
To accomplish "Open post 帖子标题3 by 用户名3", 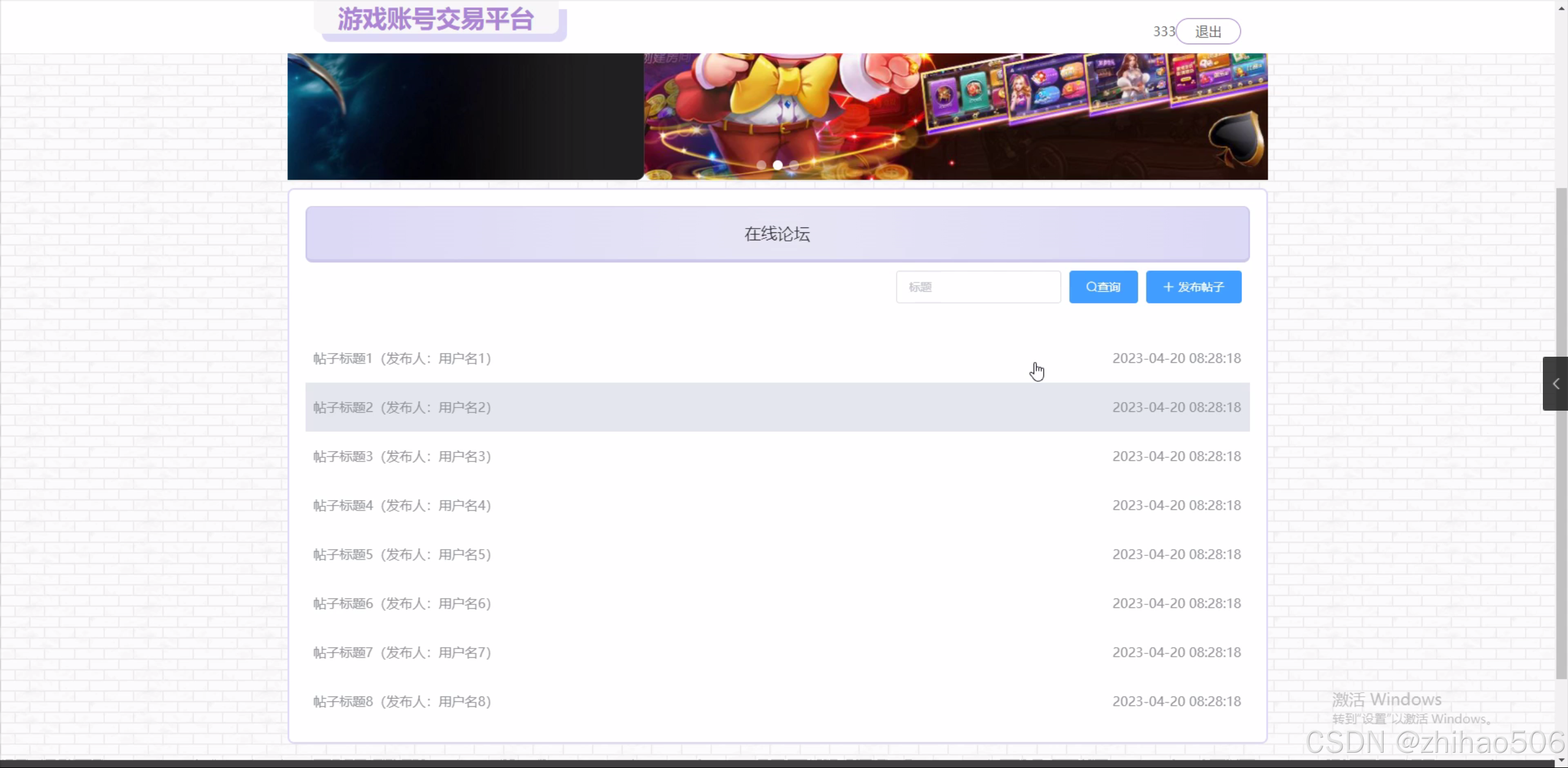I will point(402,457).
